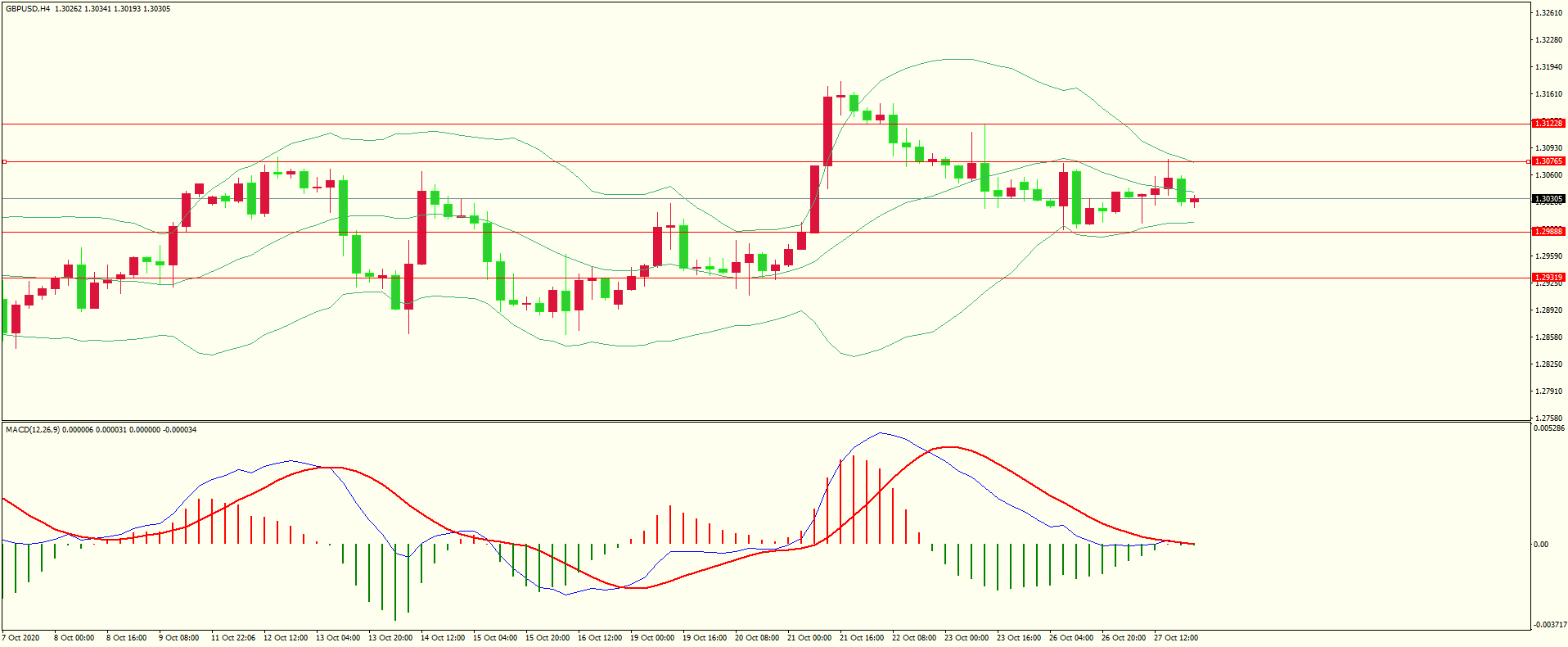
Task: Click the -0.003717 MACD scale value
Action: [x=1549, y=625]
